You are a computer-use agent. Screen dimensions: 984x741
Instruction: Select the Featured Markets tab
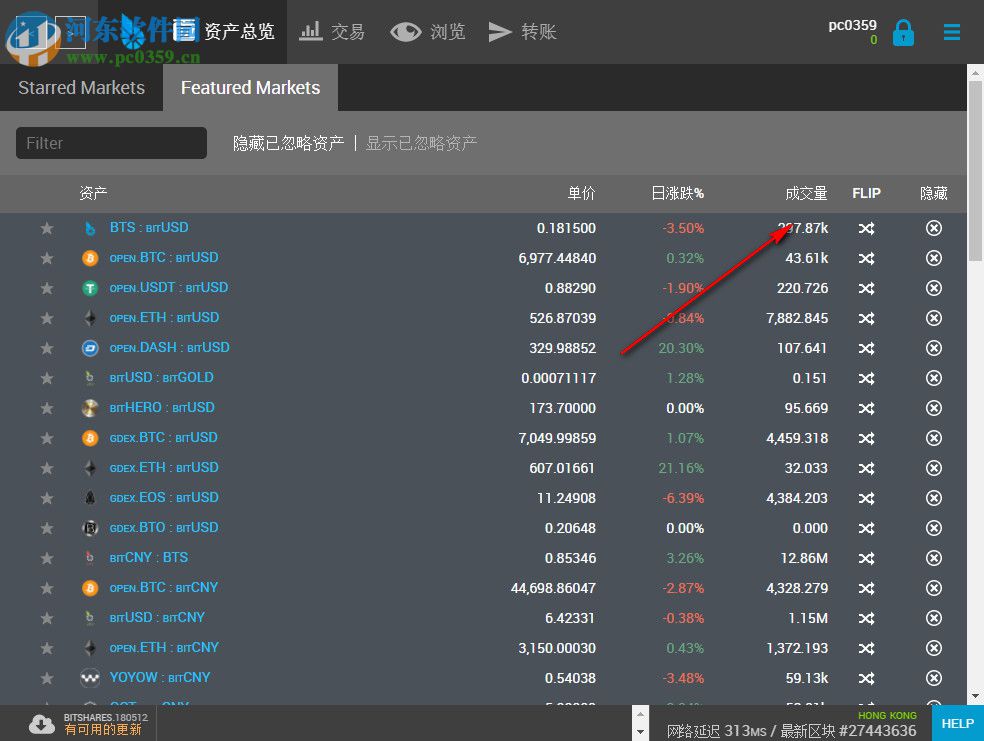tap(250, 88)
